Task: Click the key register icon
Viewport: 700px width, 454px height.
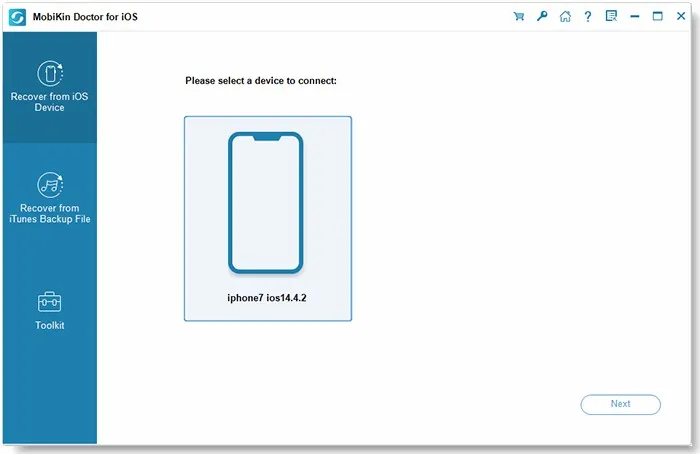Action: coord(542,16)
